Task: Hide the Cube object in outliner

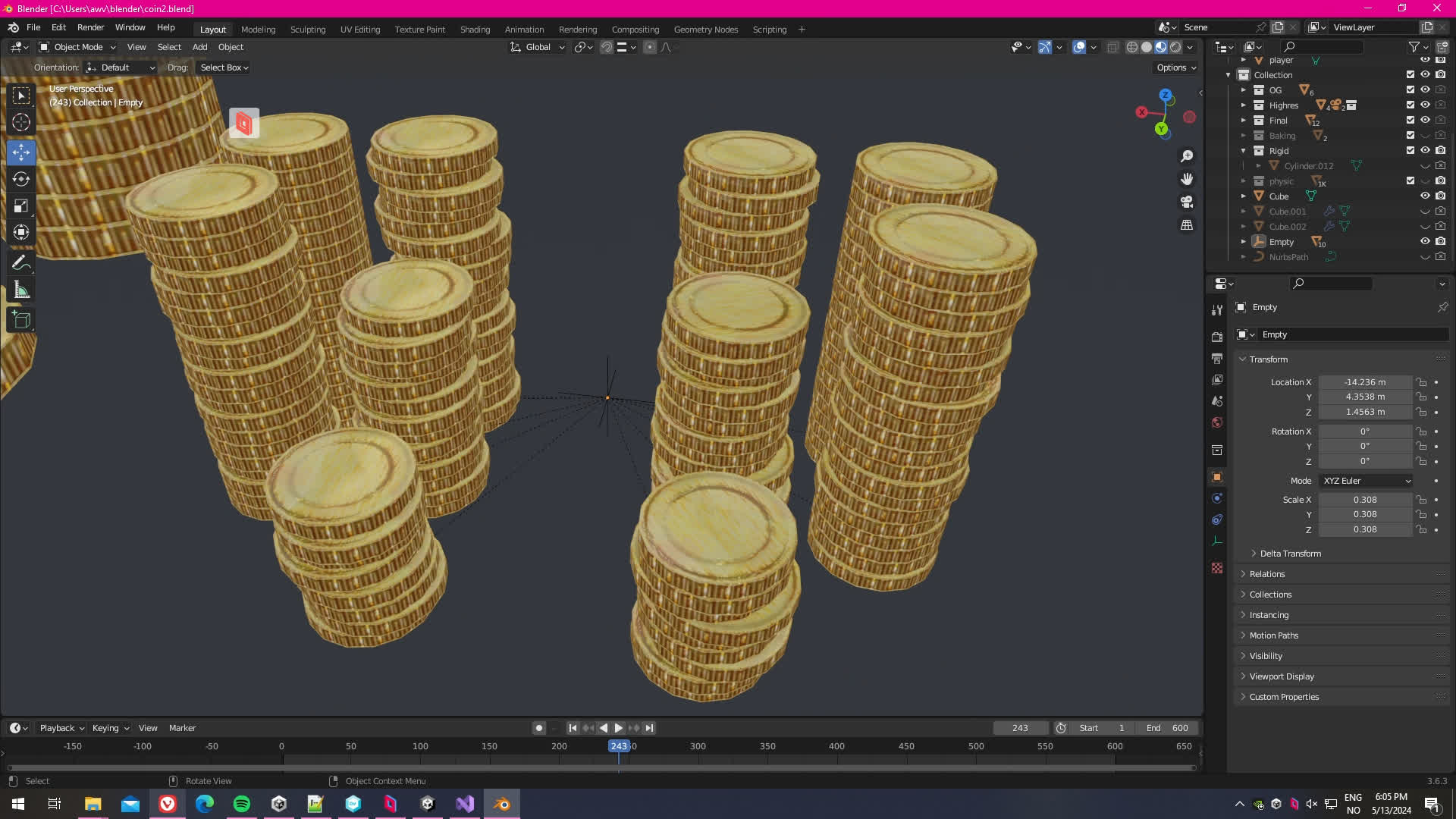Action: [x=1425, y=196]
